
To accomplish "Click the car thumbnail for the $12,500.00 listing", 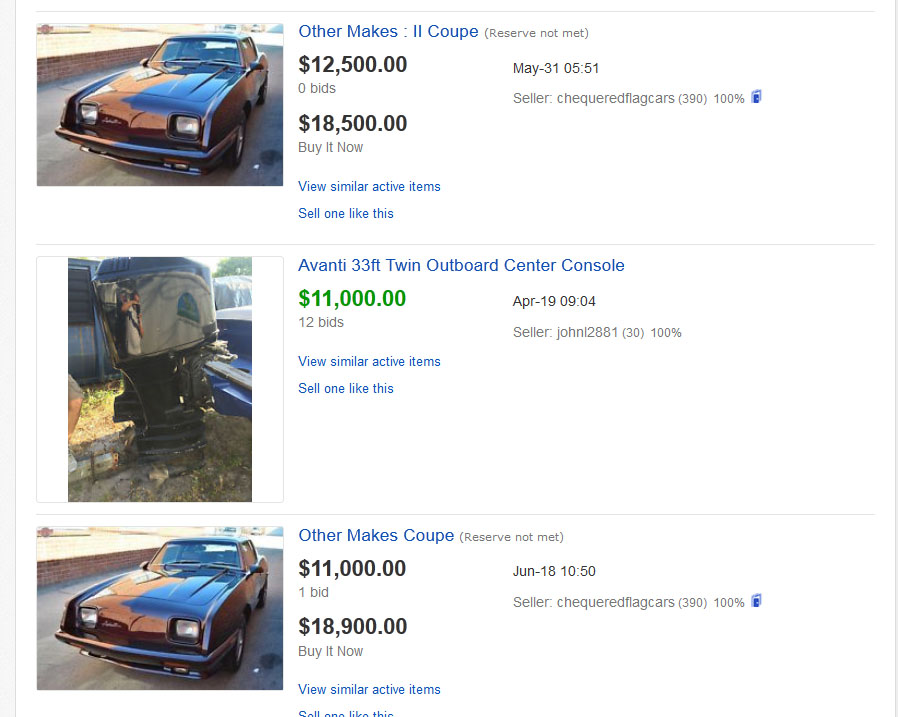I will [x=160, y=105].
